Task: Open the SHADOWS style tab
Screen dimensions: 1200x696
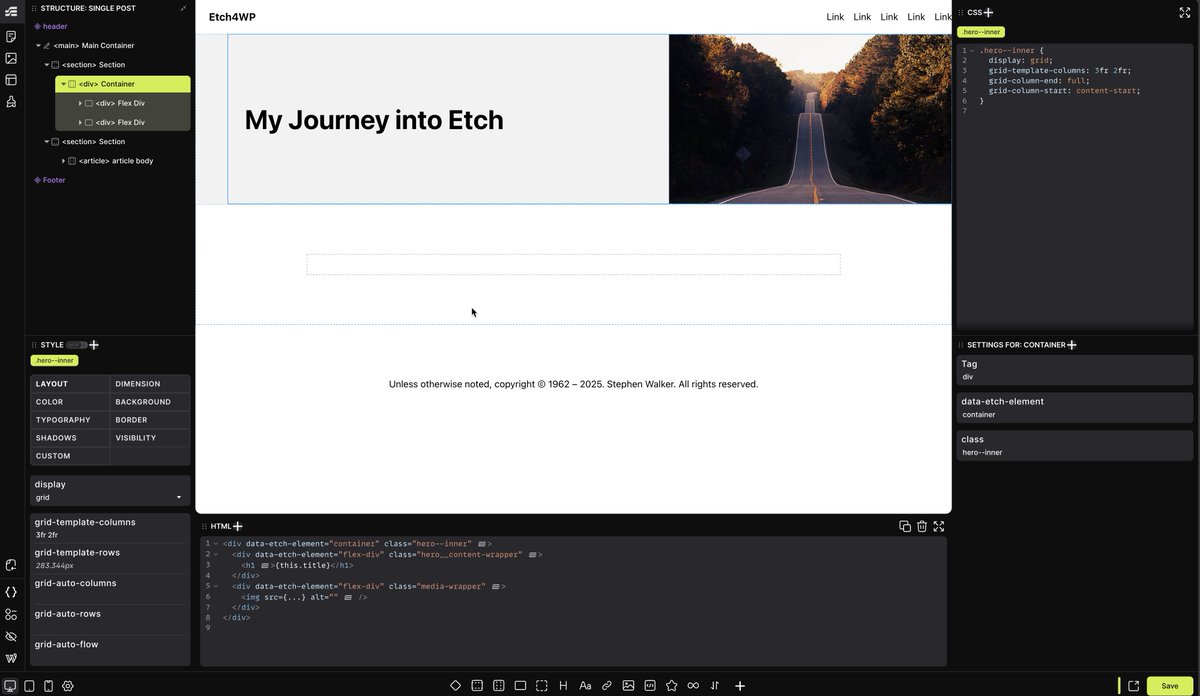Action: (x=70, y=438)
